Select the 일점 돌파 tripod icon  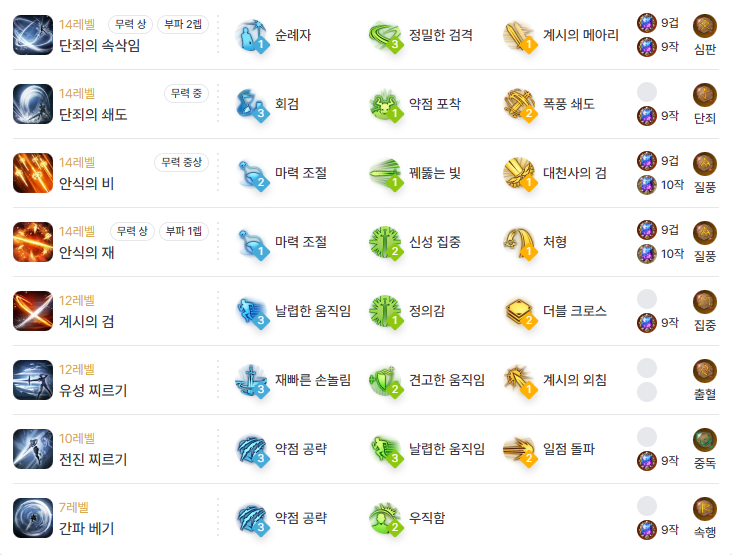520,450
